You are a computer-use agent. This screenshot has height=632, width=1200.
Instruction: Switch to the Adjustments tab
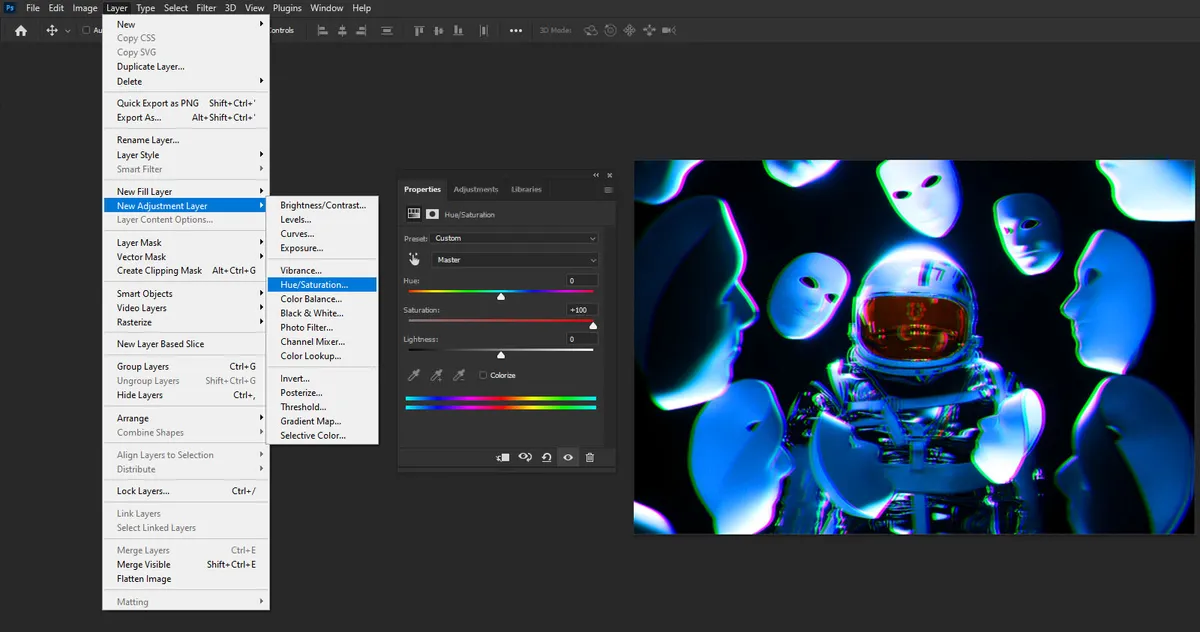coord(475,189)
